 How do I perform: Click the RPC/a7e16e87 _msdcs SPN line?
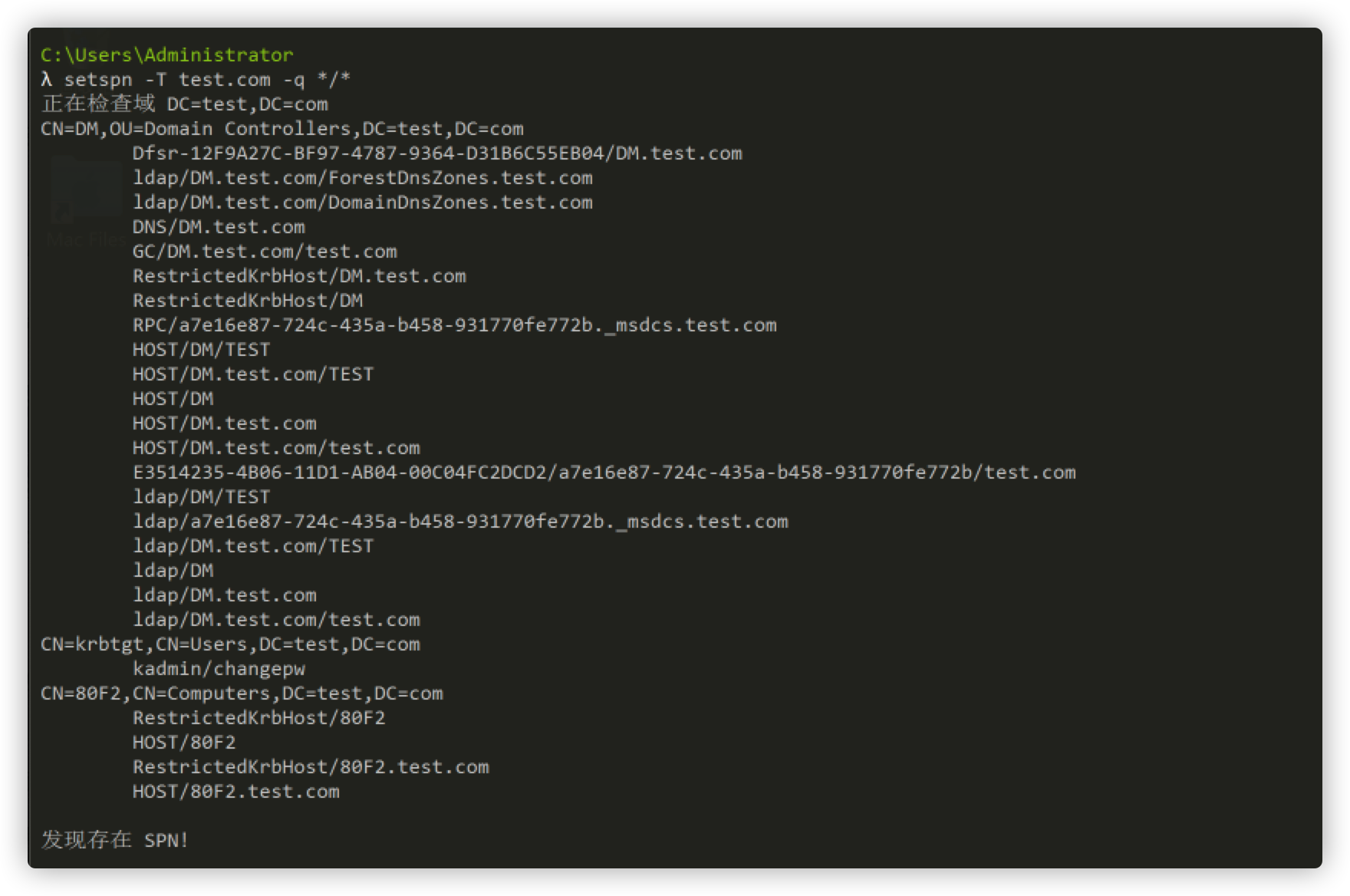pos(455,325)
